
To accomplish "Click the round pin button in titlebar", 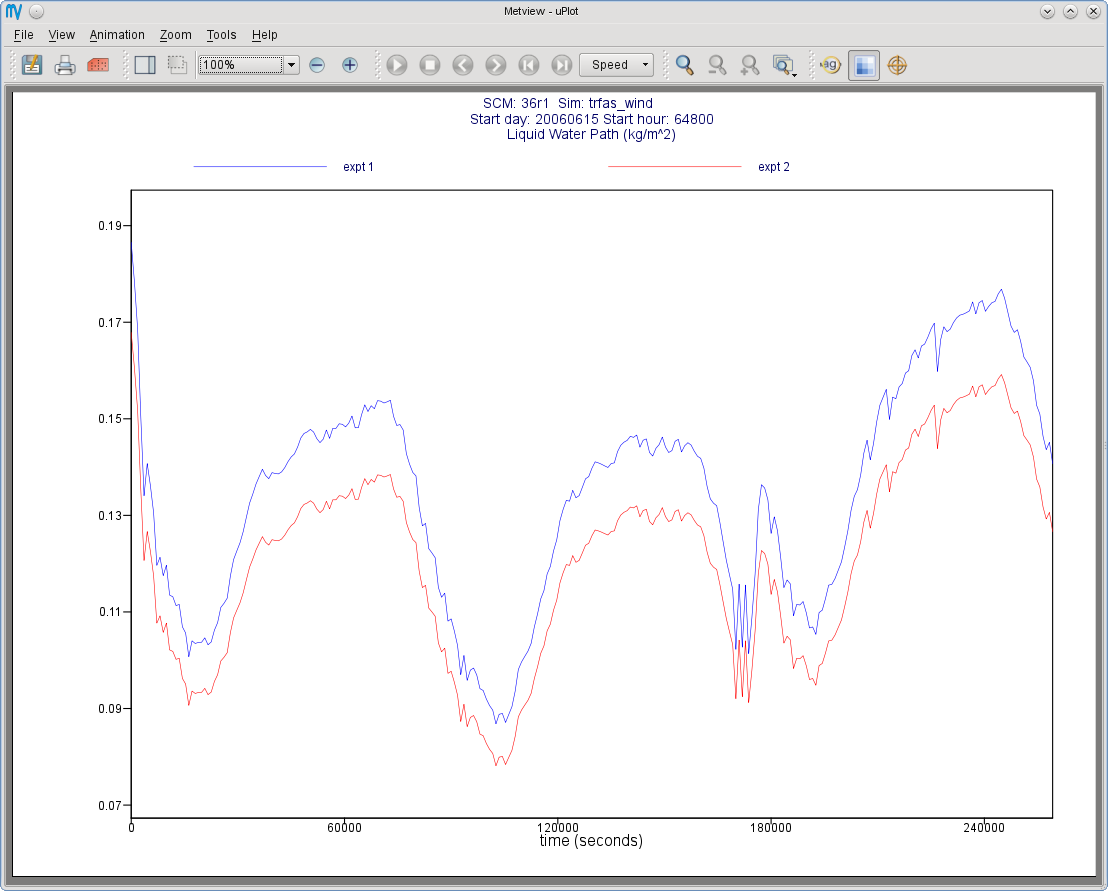I will click(x=37, y=11).
